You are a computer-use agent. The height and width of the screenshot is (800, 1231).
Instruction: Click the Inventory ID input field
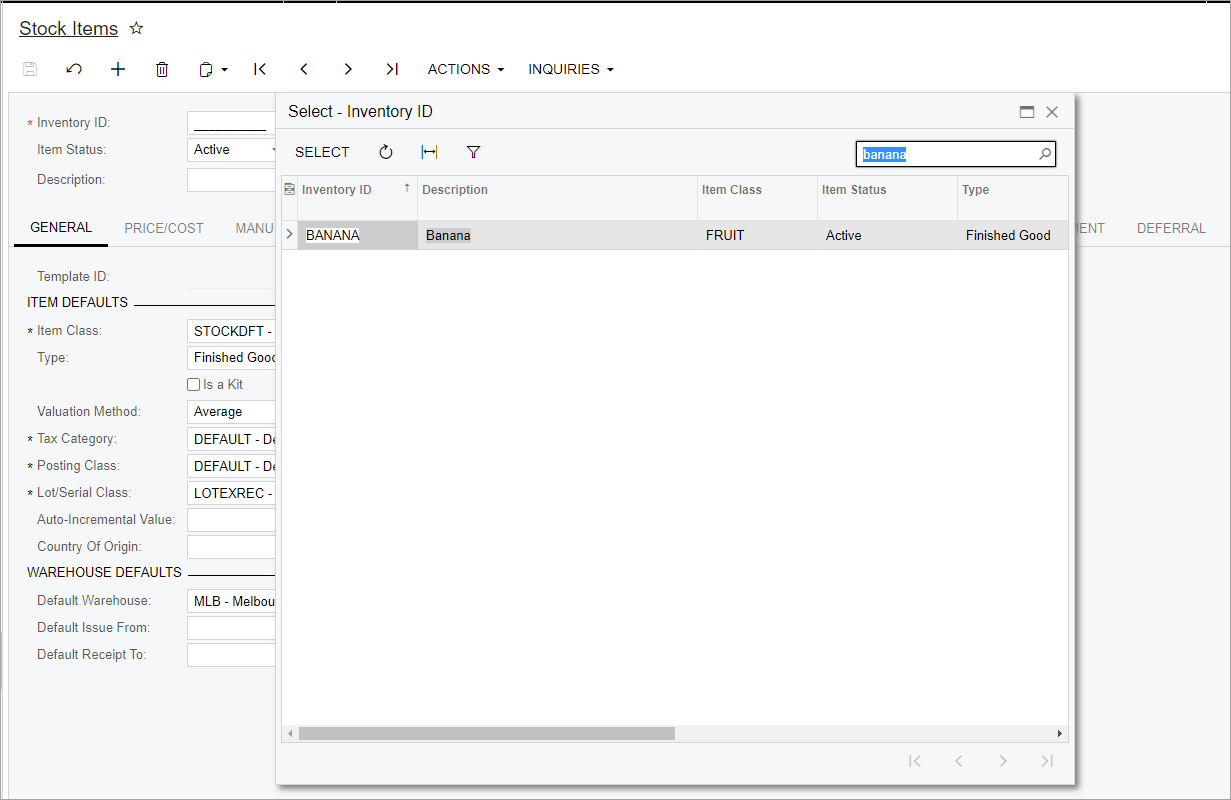pyautogui.click(x=231, y=123)
